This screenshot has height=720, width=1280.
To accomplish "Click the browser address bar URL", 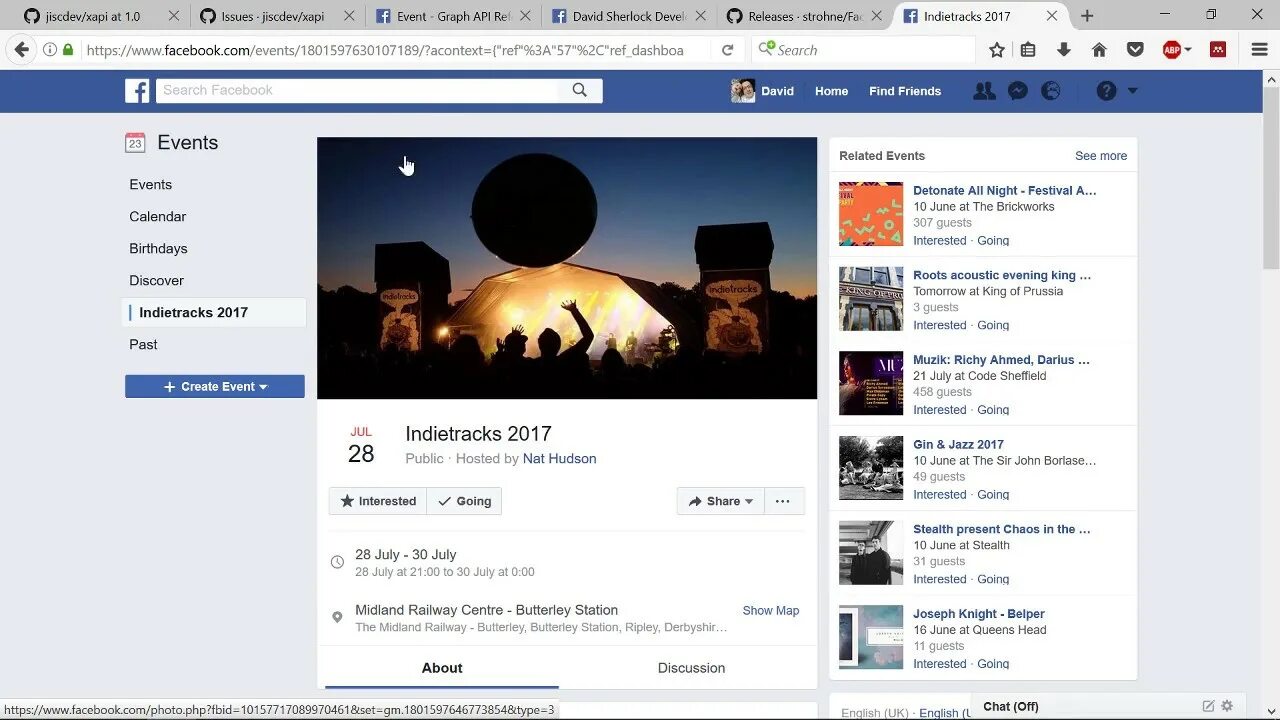I will 385,50.
